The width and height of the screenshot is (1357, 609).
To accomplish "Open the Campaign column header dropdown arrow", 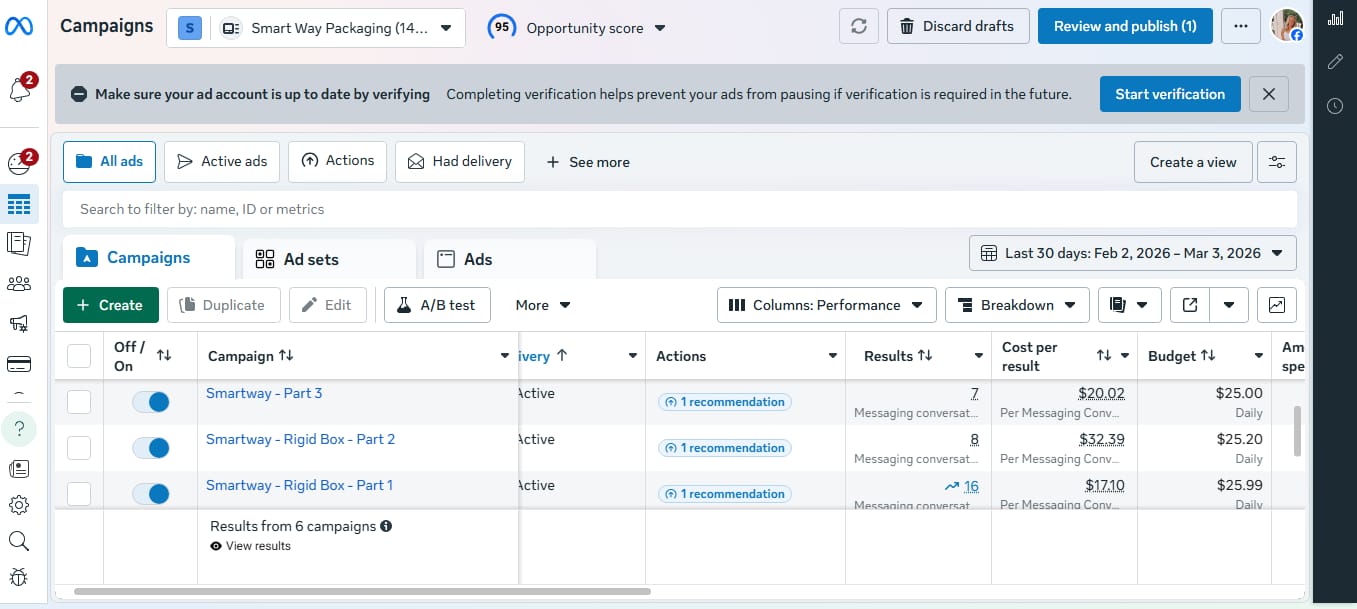I will (x=504, y=356).
